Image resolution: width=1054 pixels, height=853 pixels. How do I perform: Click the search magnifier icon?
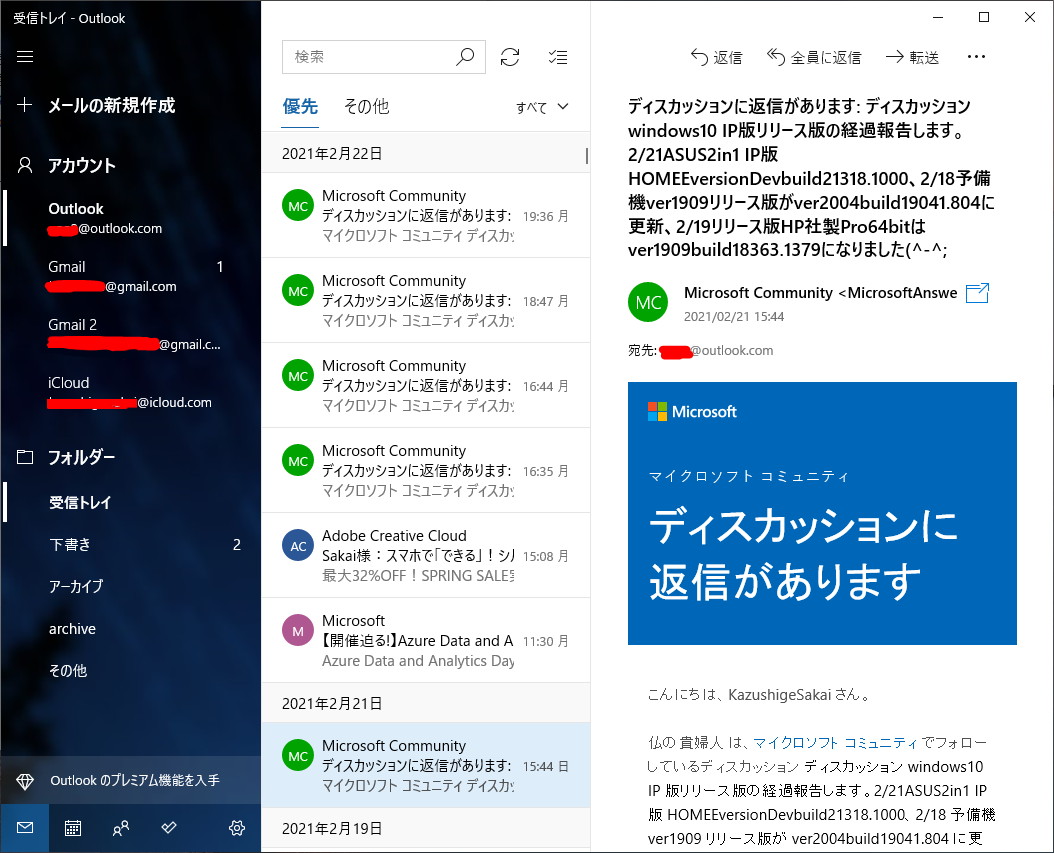465,57
